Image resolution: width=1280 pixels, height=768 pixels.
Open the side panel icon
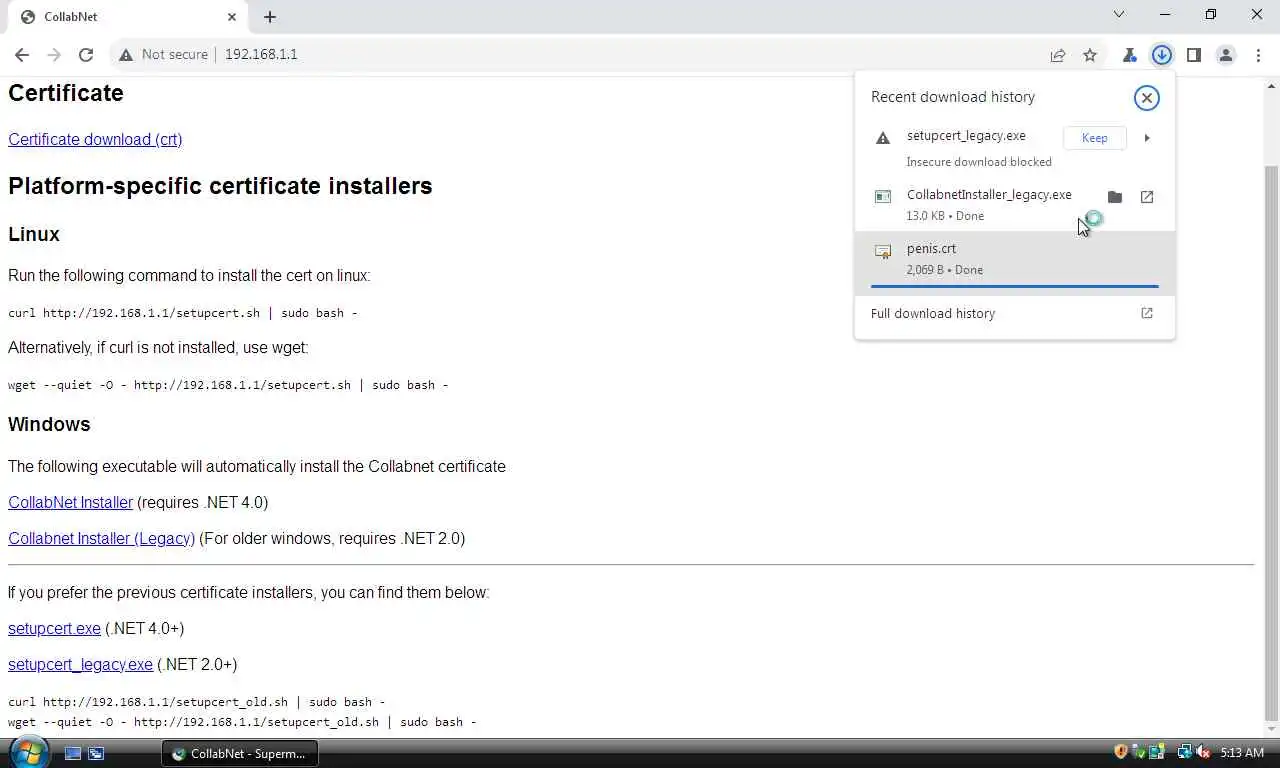coord(1194,55)
